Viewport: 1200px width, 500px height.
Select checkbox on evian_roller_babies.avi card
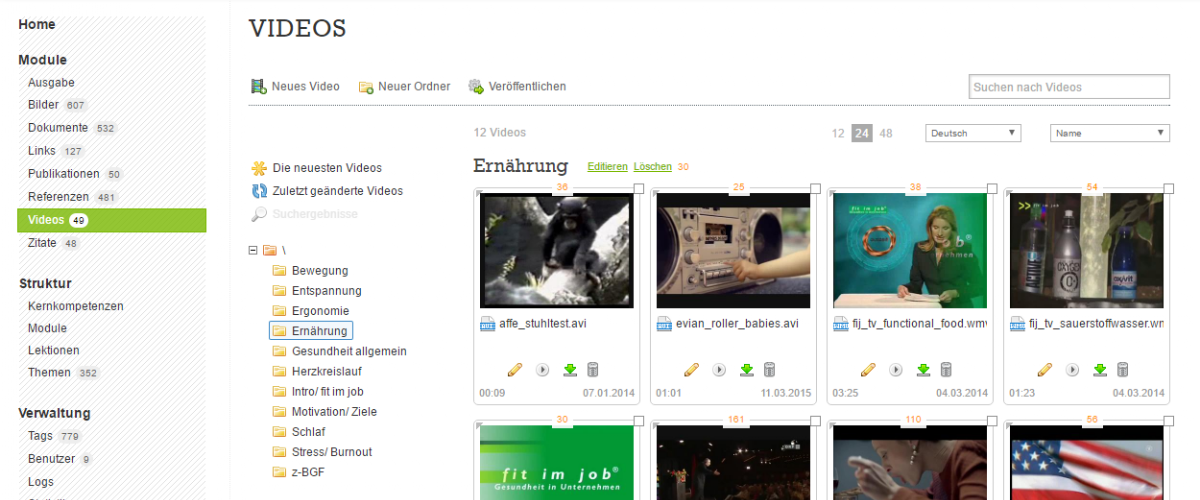coord(816,188)
